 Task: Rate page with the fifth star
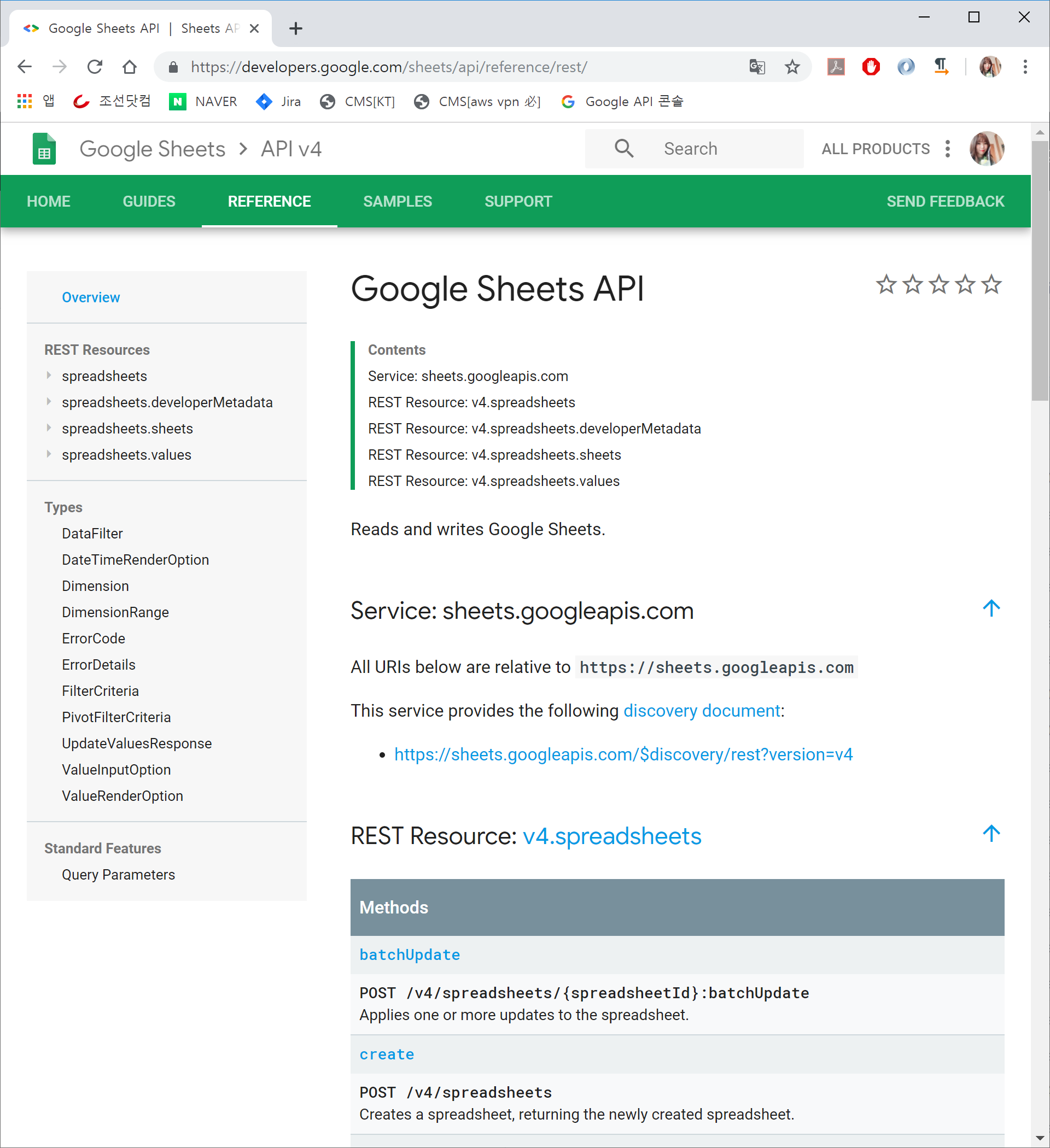pyautogui.click(x=991, y=284)
